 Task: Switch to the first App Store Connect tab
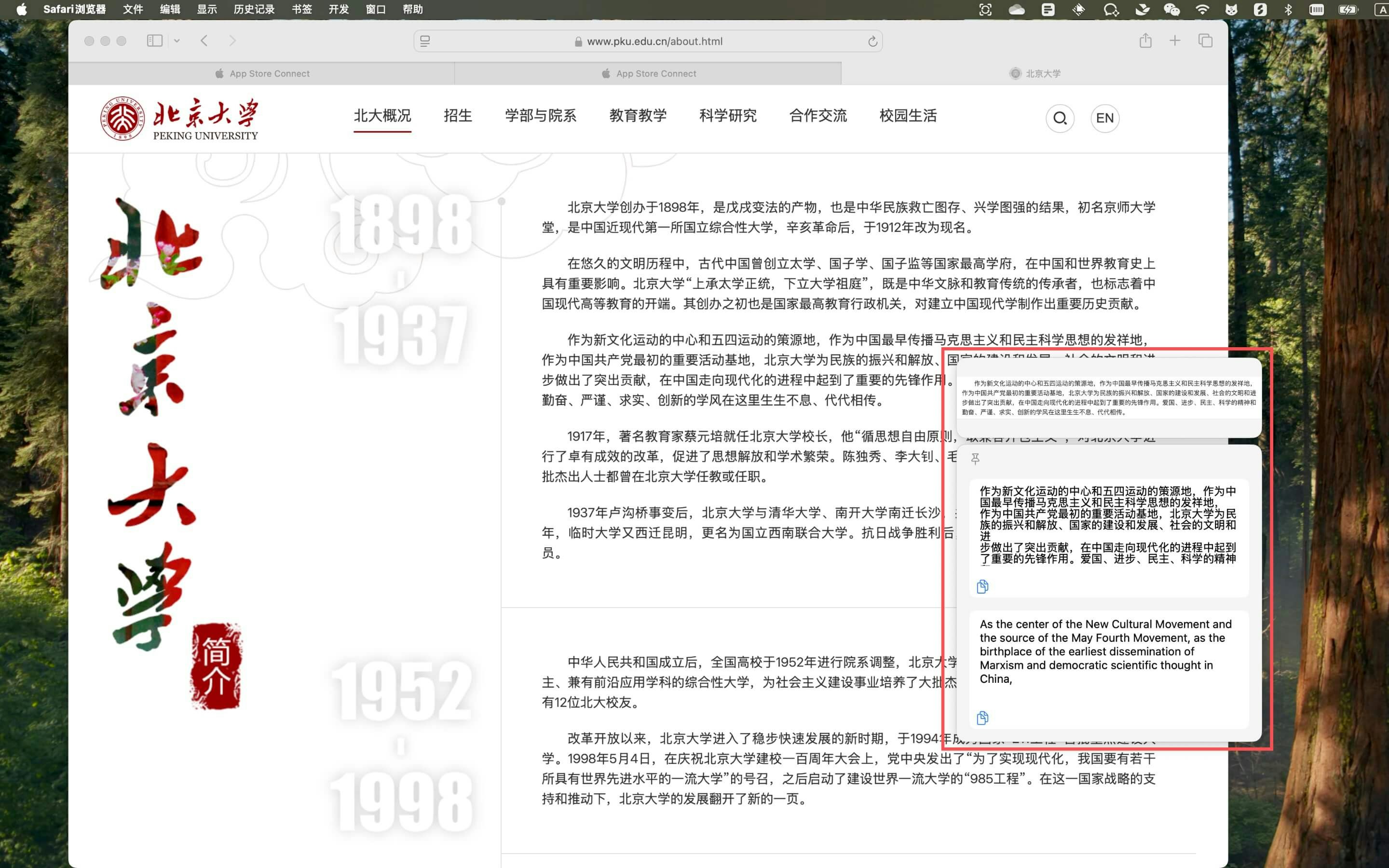coord(262,73)
